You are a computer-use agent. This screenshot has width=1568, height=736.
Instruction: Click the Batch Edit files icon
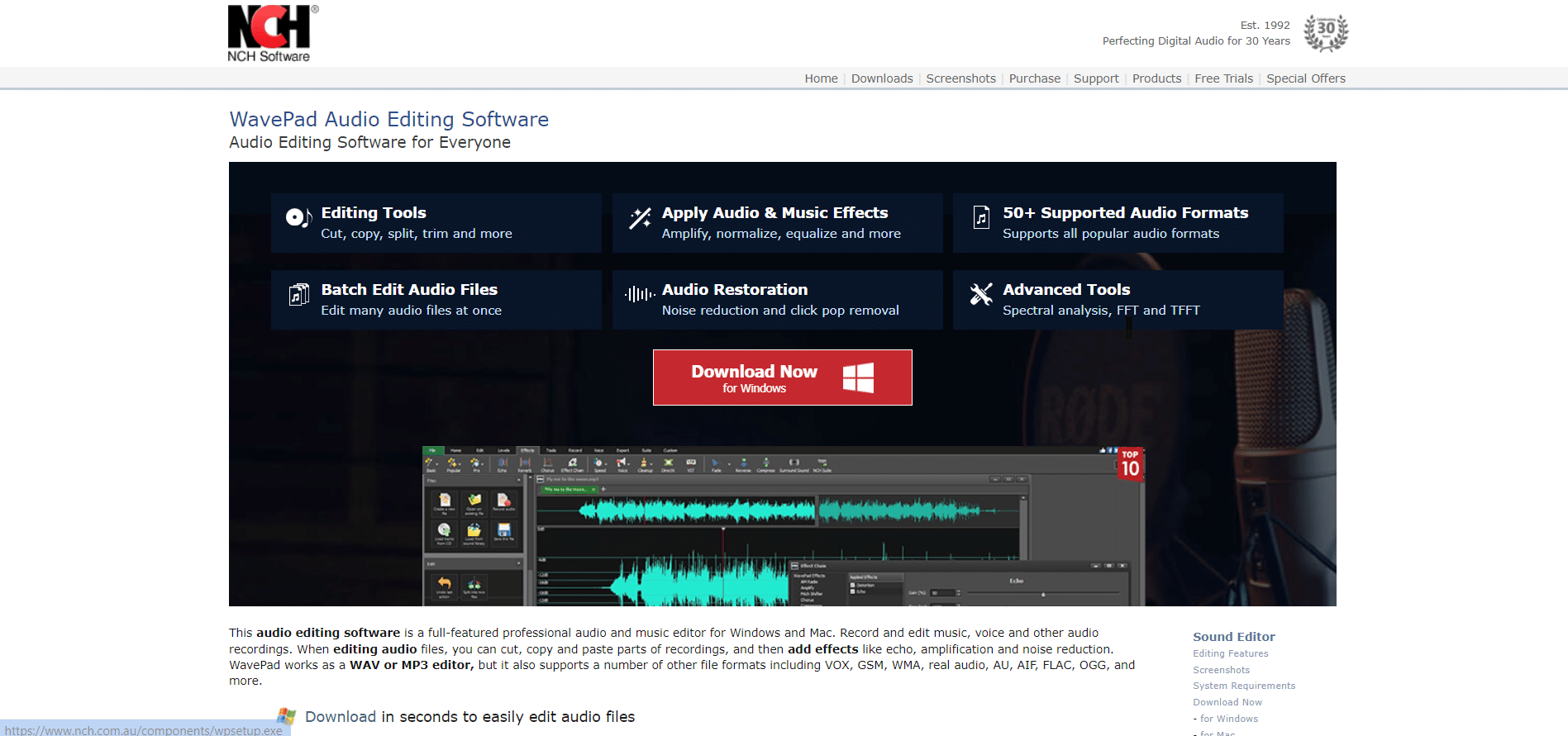(x=298, y=294)
